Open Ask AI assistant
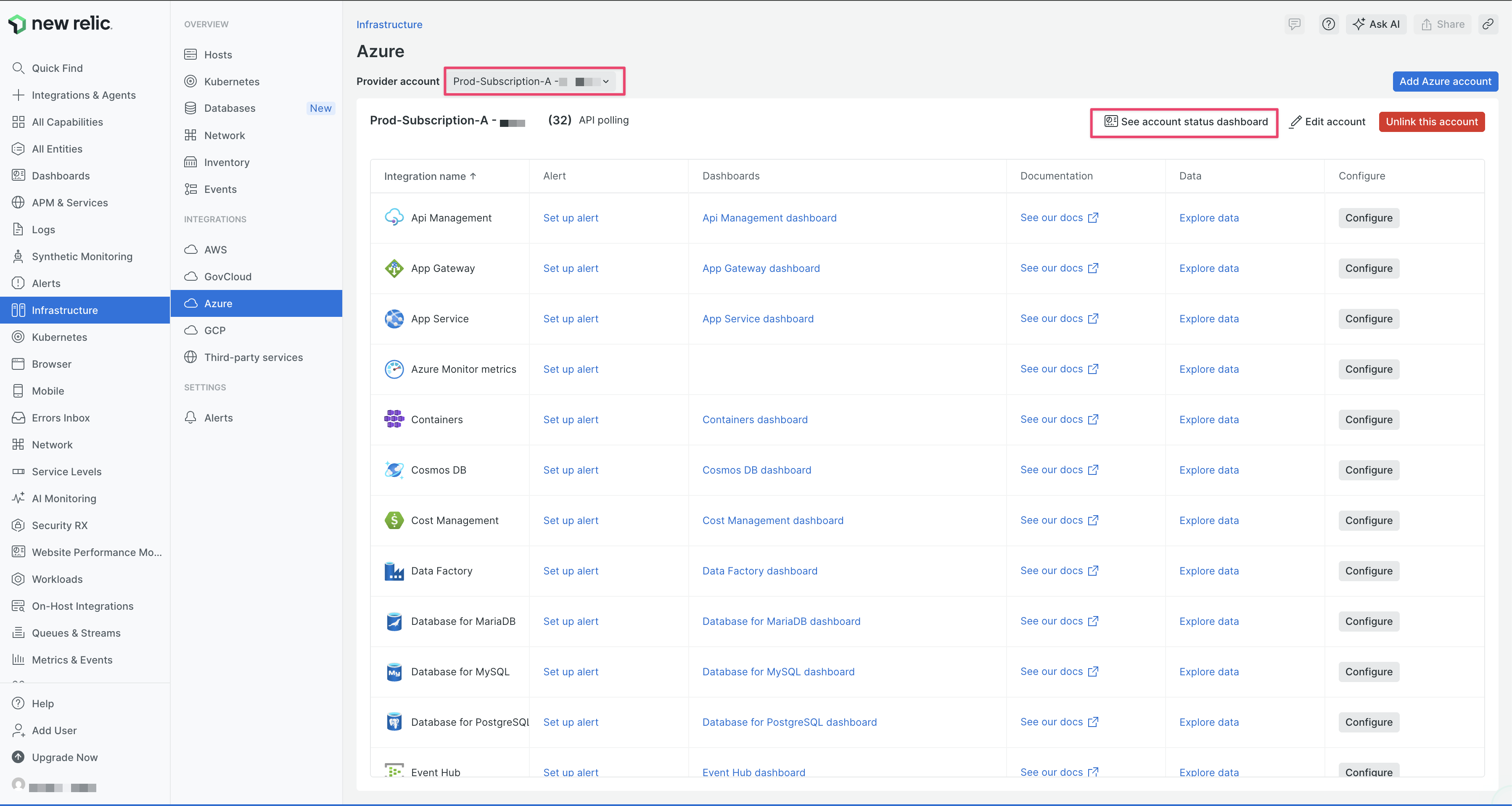Image resolution: width=1512 pixels, height=806 pixels. [x=1376, y=24]
